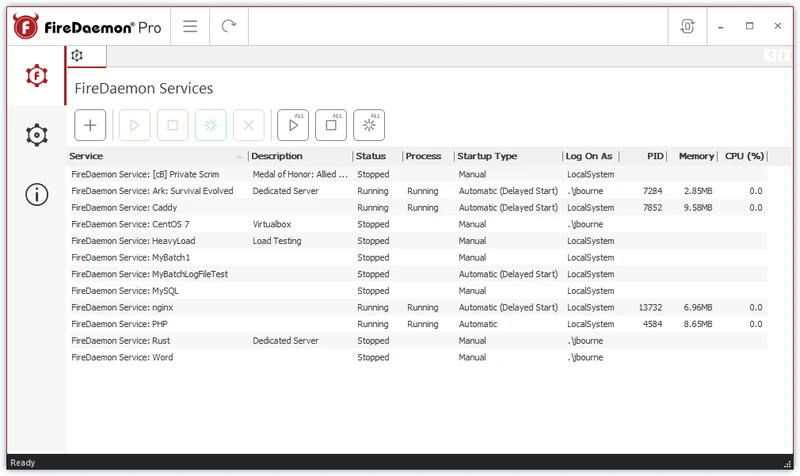Select the nginx service row
Screen dimensions: 800x476
[417, 308]
